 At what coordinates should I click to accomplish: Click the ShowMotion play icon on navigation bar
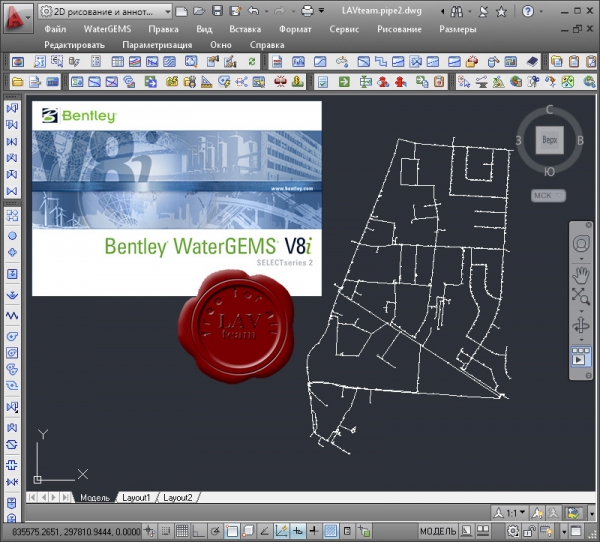(x=581, y=357)
